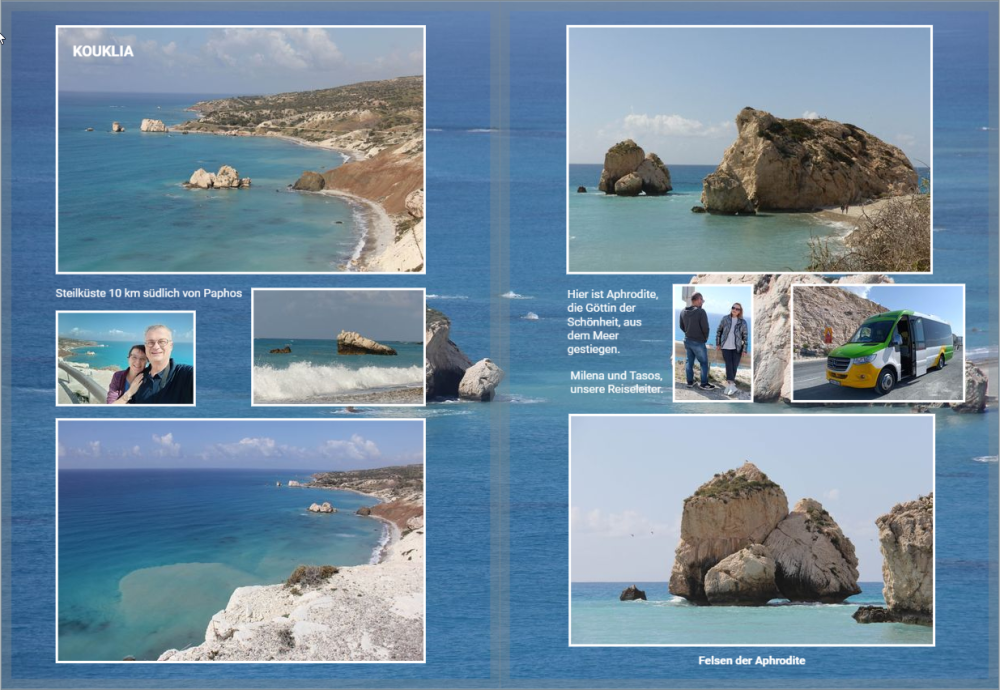Select the photo of waves crashing near rock
1000x690 pixels.
[x=339, y=347]
